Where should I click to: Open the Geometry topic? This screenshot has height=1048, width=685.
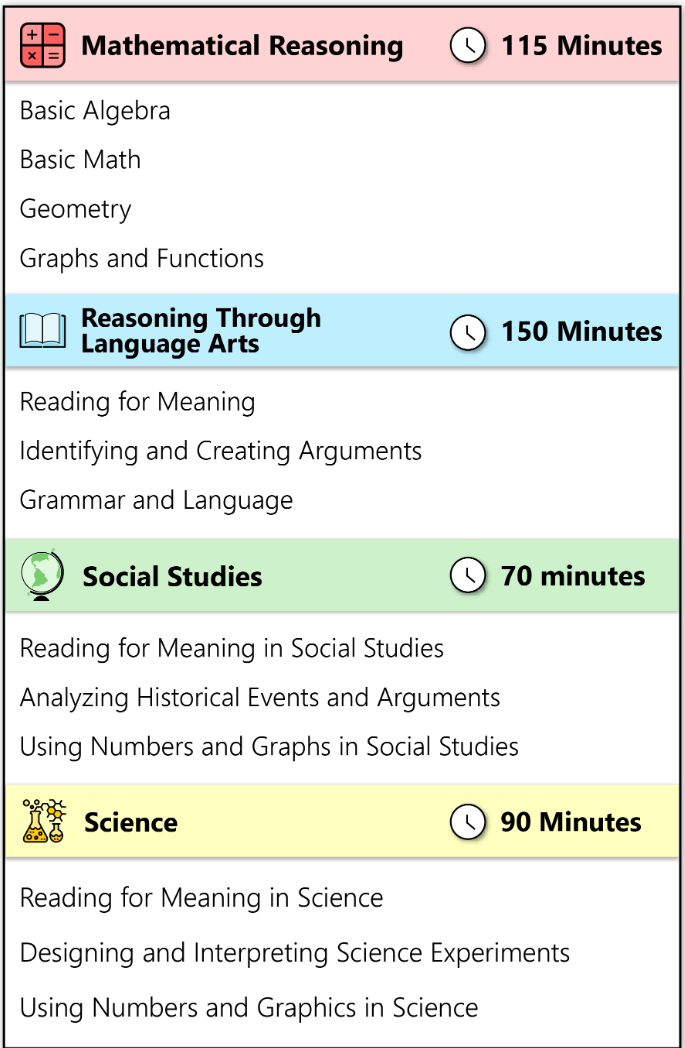(76, 209)
